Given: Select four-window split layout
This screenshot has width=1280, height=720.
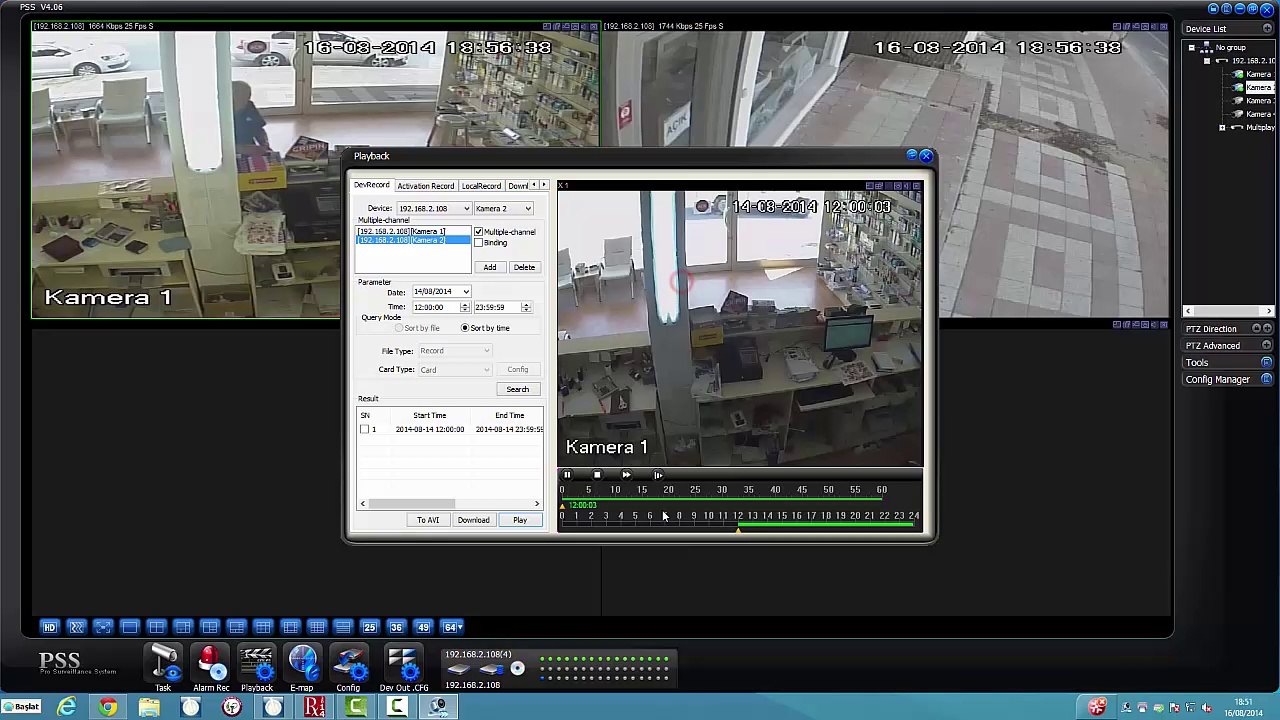Looking at the screenshot, I should point(156,627).
